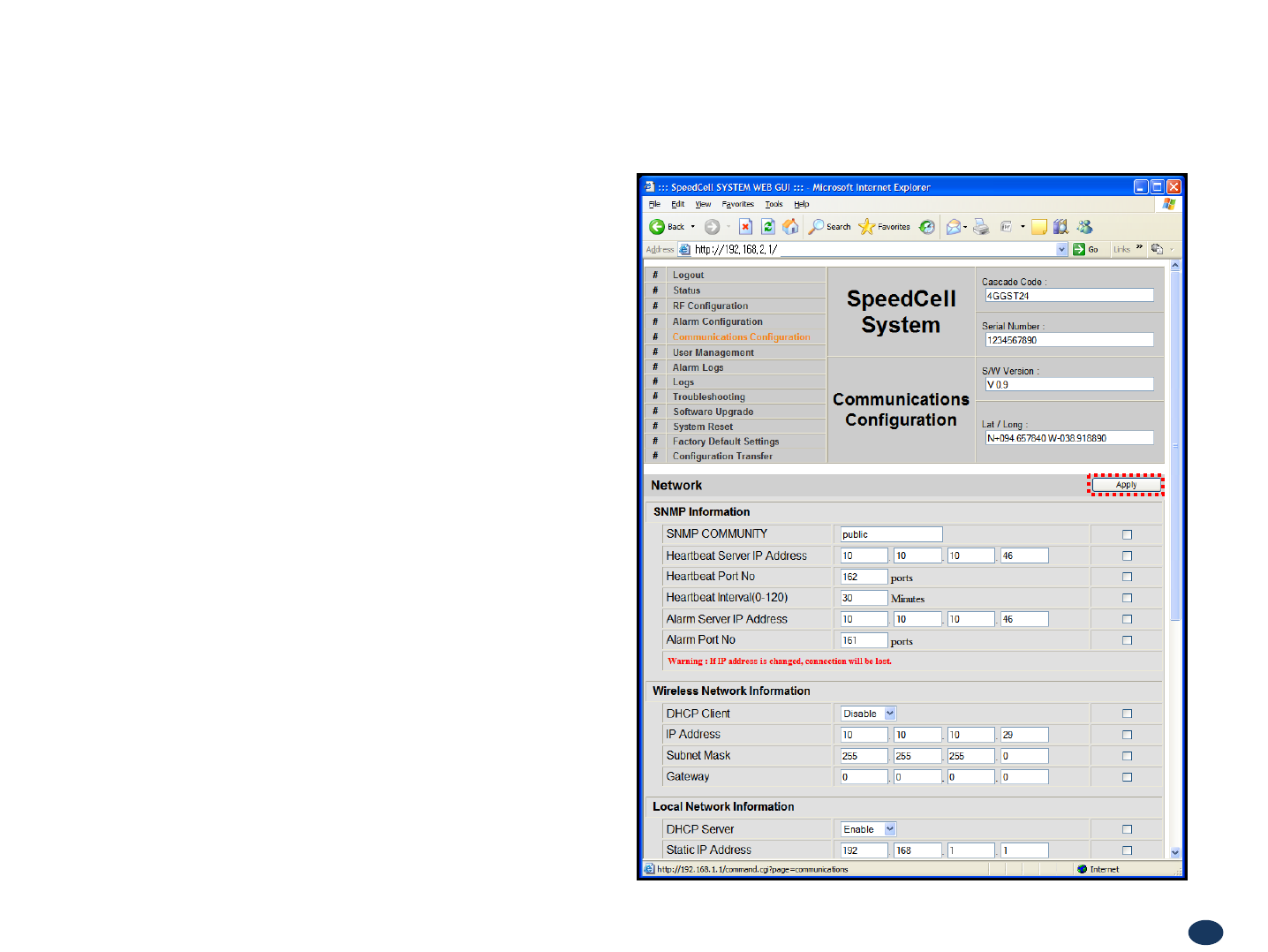1268x952 pixels.
Task: Check the Heartbeat Server IP Address checkbox
Action: [x=1127, y=555]
